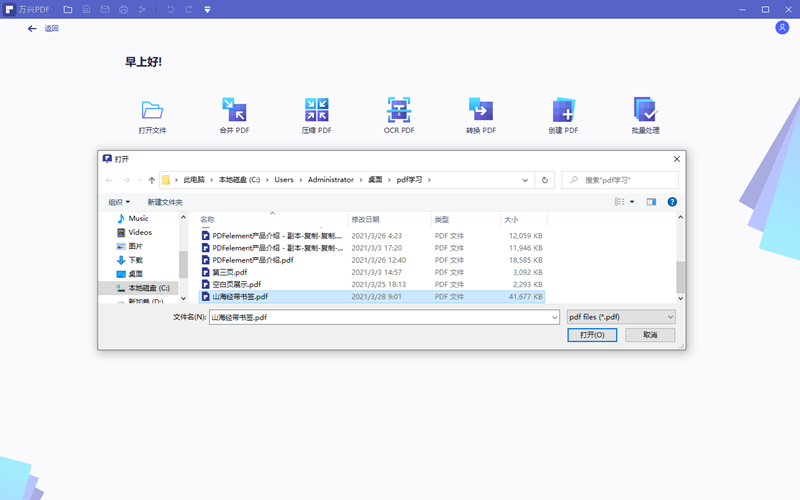The width and height of the screenshot is (800, 500).
Task: Click the 返回 (back) link
Action: [45, 28]
